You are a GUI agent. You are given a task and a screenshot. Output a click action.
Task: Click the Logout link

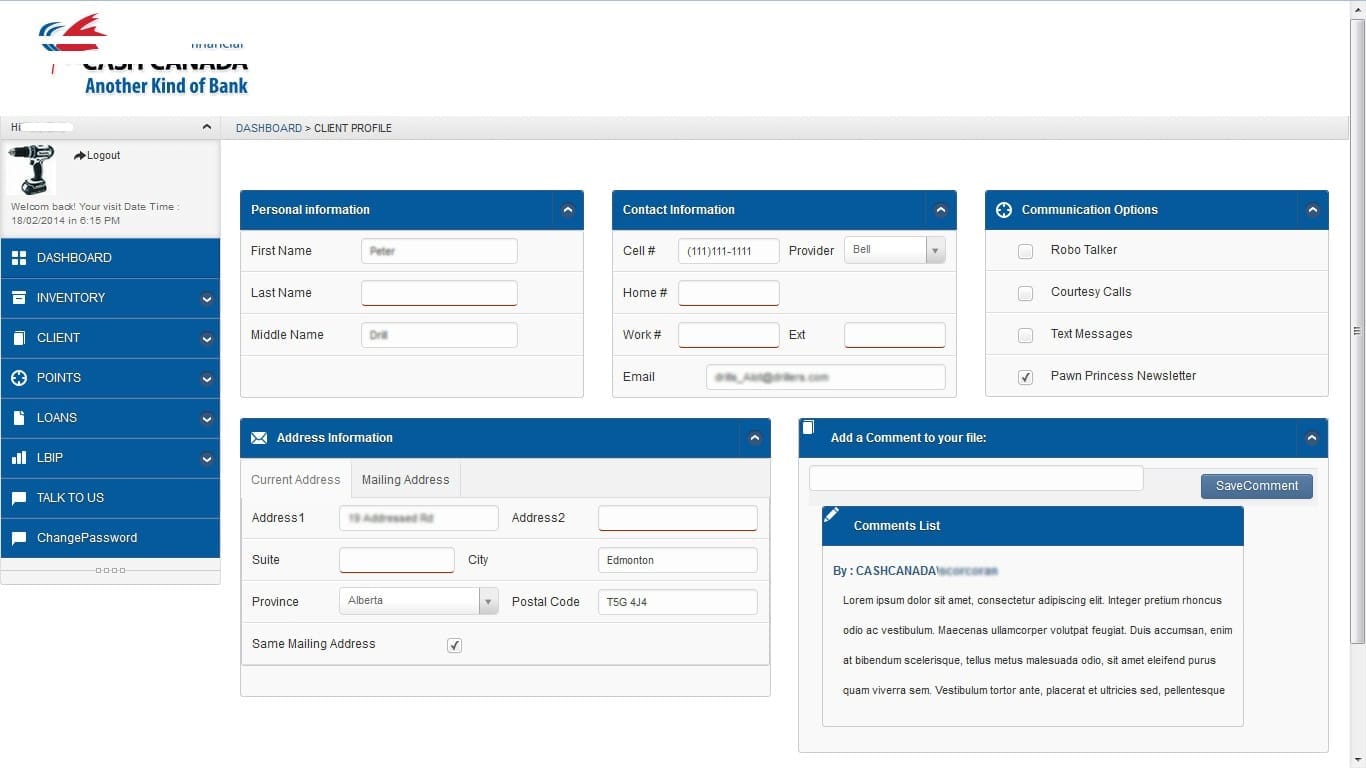click(98, 156)
